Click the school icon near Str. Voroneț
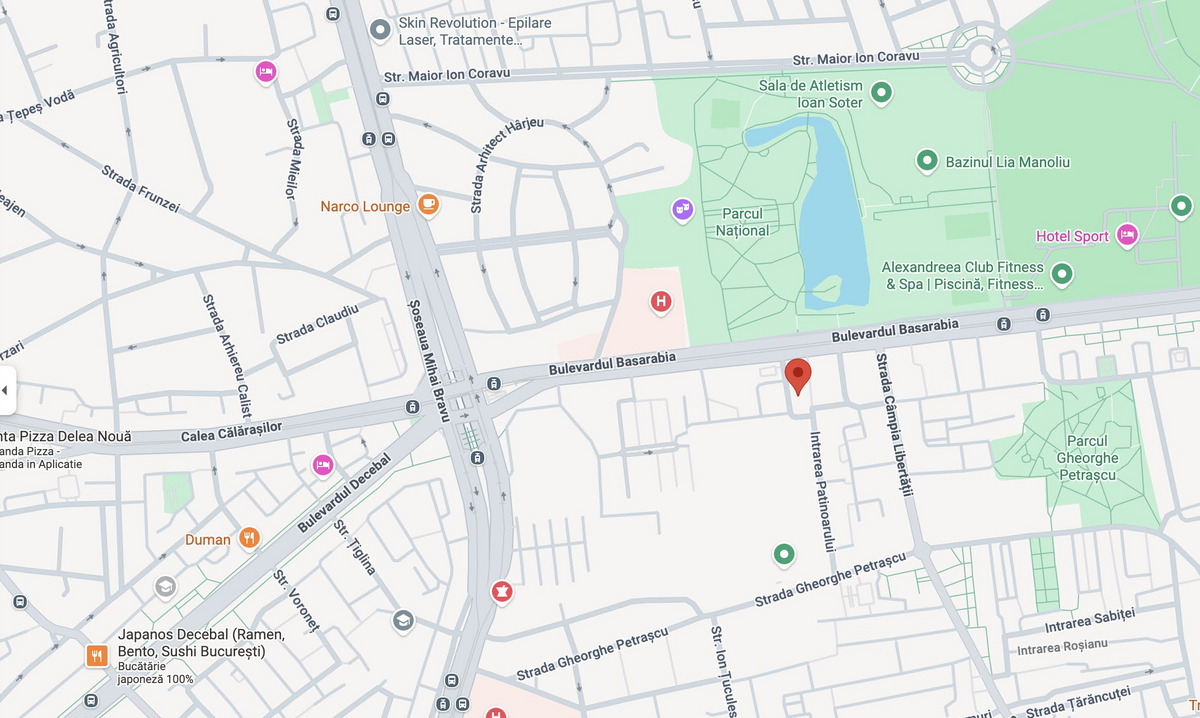Viewport: 1200px width, 718px height. [x=402, y=621]
